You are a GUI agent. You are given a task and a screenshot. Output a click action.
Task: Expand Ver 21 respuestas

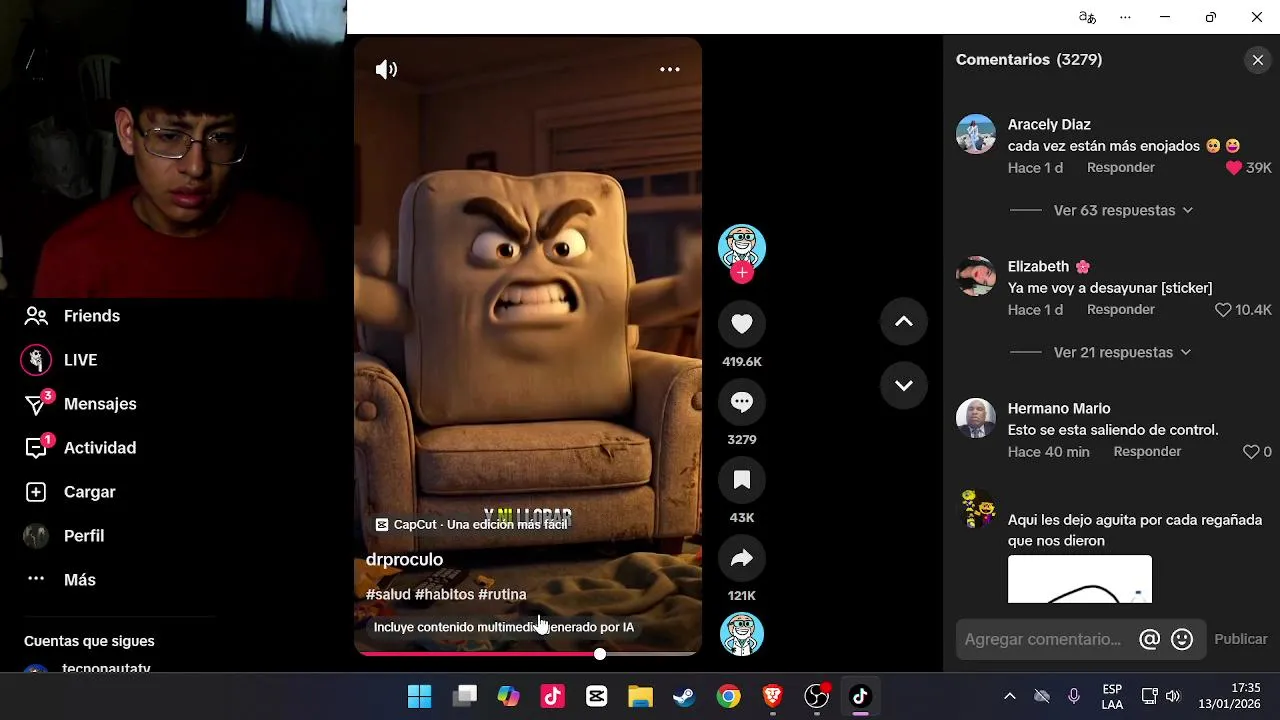(1122, 352)
